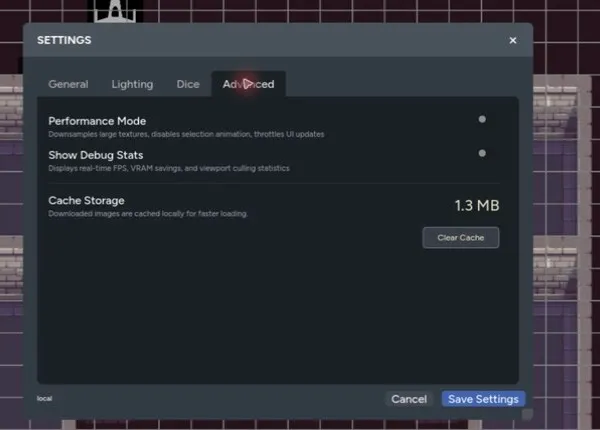600x430 pixels.
Task: Clear the image cache
Action: (x=461, y=238)
